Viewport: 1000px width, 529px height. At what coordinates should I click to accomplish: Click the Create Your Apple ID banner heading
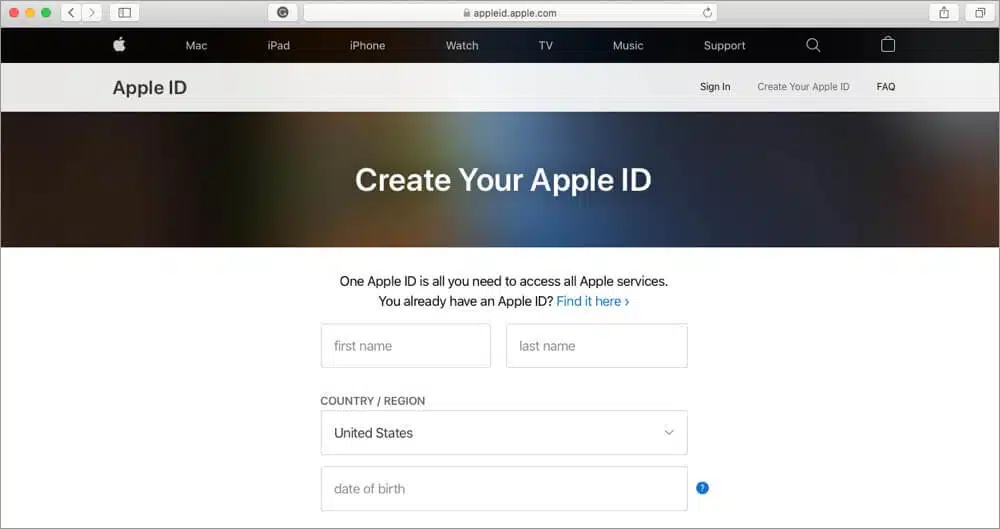[503, 180]
